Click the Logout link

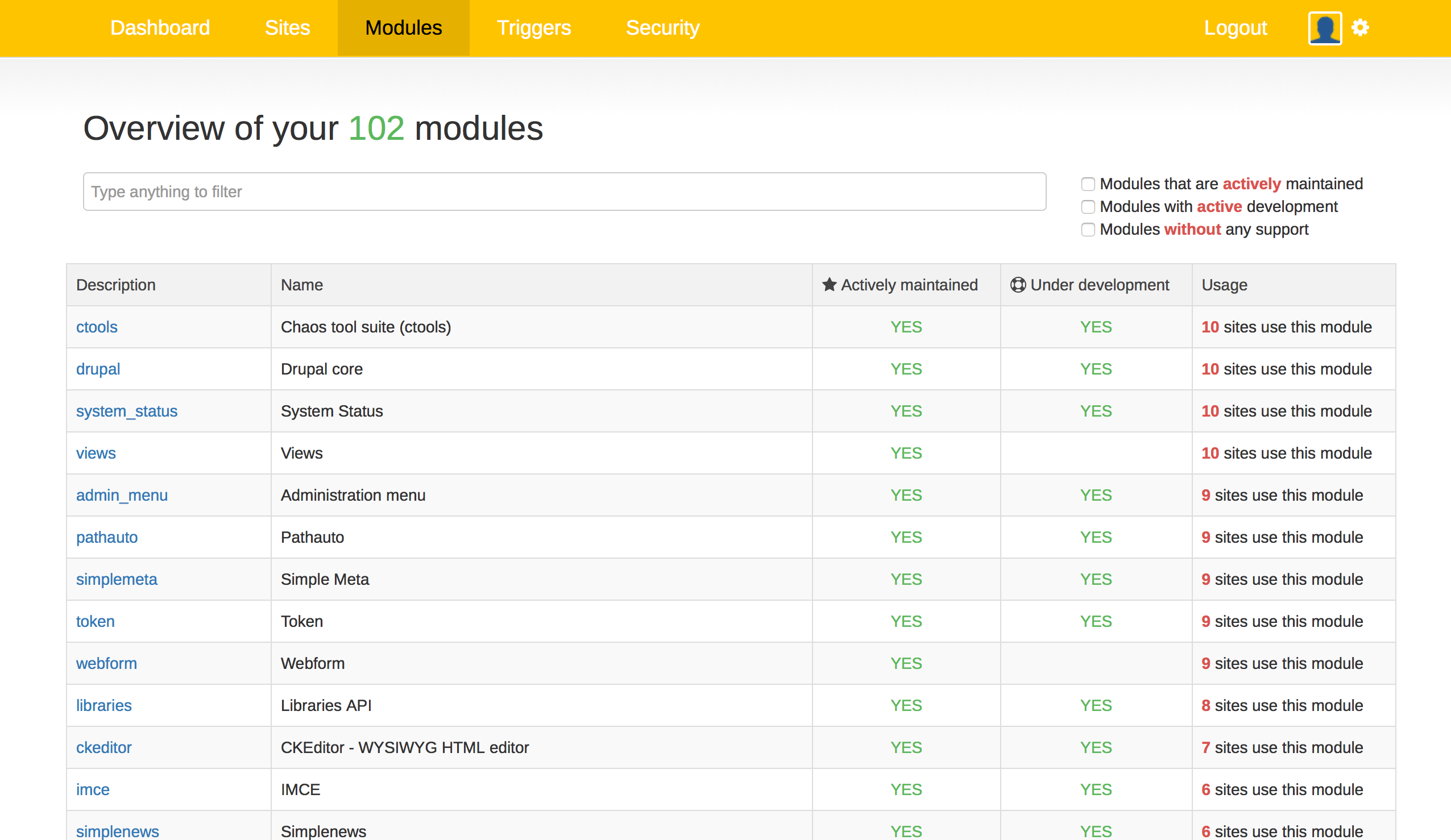pyautogui.click(x=1235, y=28)
